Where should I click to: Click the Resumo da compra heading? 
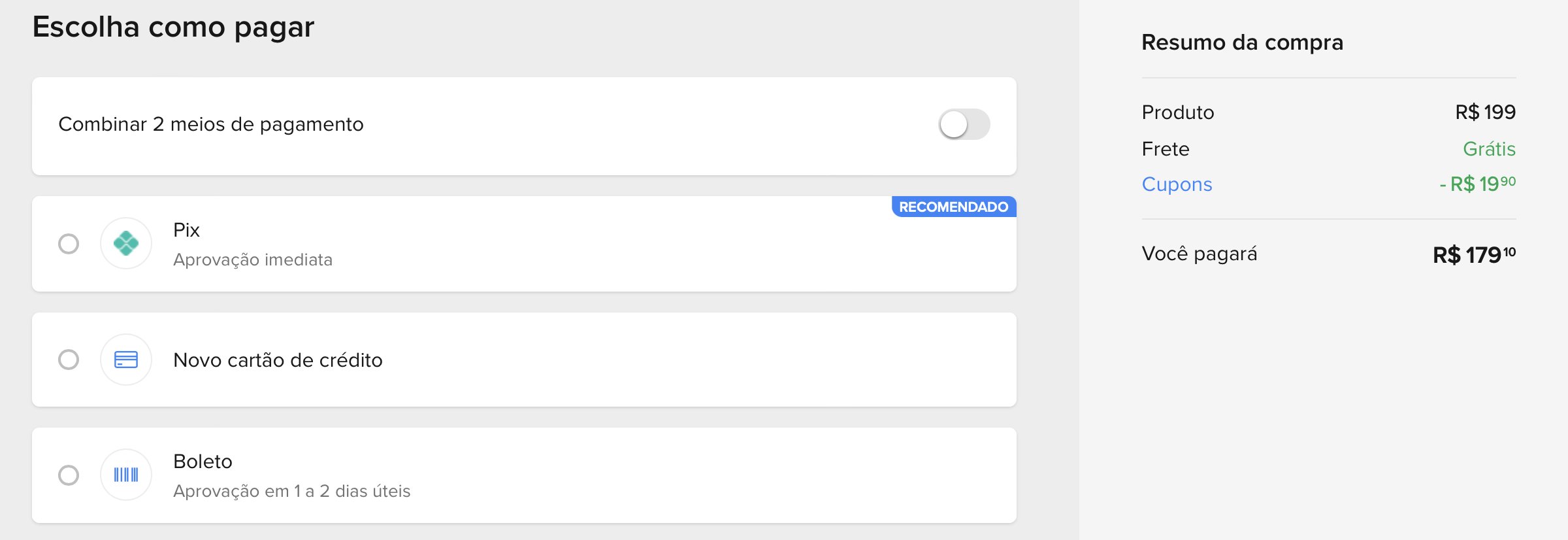pos(1242,42)
